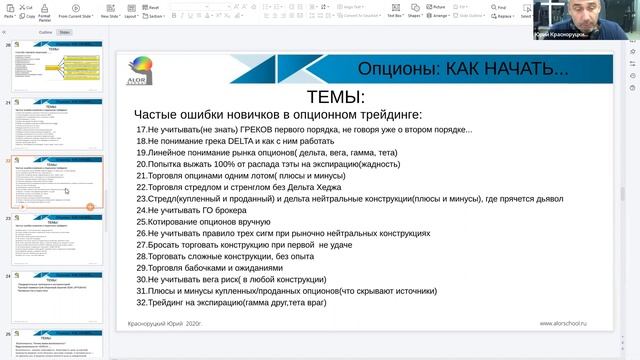Select slide 25 thumbnail
The height and width of the screenshot is (360, 640).
click(x=57, y=344)
